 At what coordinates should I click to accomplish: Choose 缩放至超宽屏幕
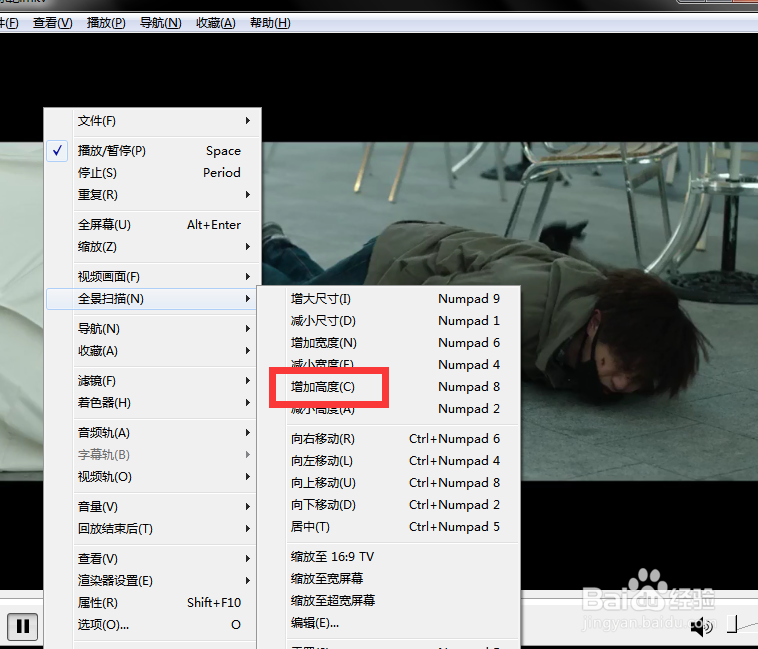pyautogui.click(x=389, y=601)
